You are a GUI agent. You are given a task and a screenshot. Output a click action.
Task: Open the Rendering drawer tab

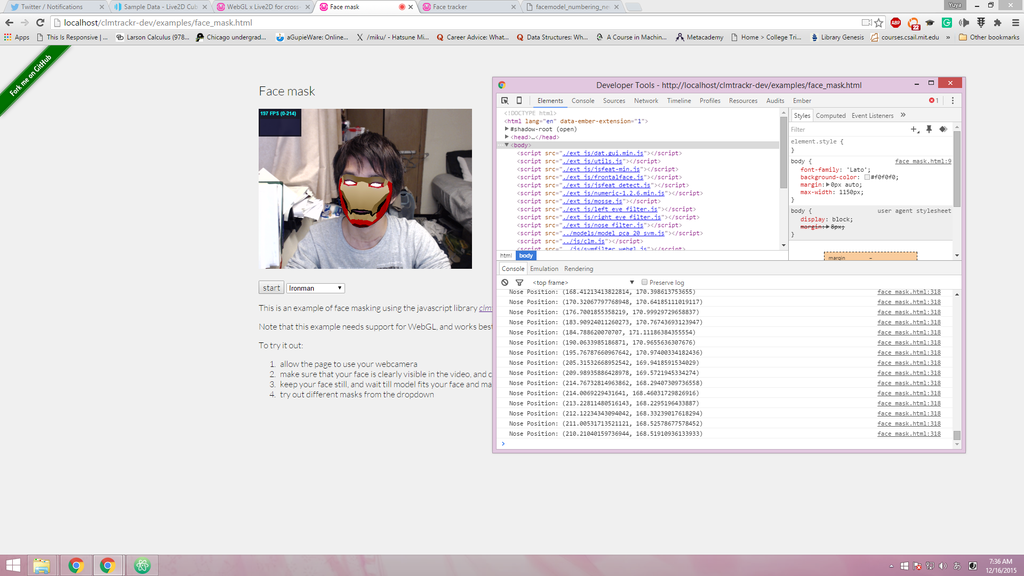coord(579,268)
